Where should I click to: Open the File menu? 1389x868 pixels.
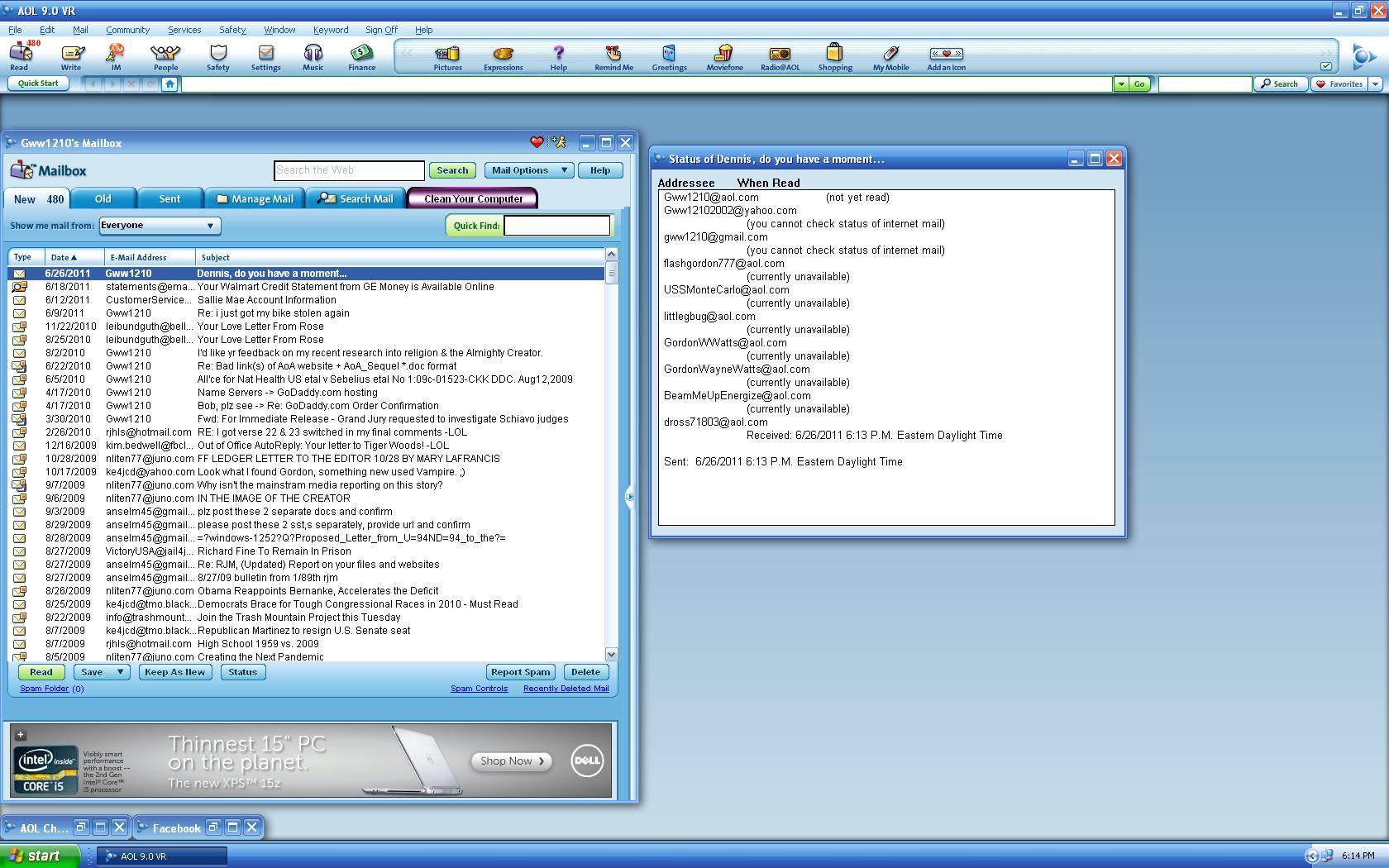(15, 30)
